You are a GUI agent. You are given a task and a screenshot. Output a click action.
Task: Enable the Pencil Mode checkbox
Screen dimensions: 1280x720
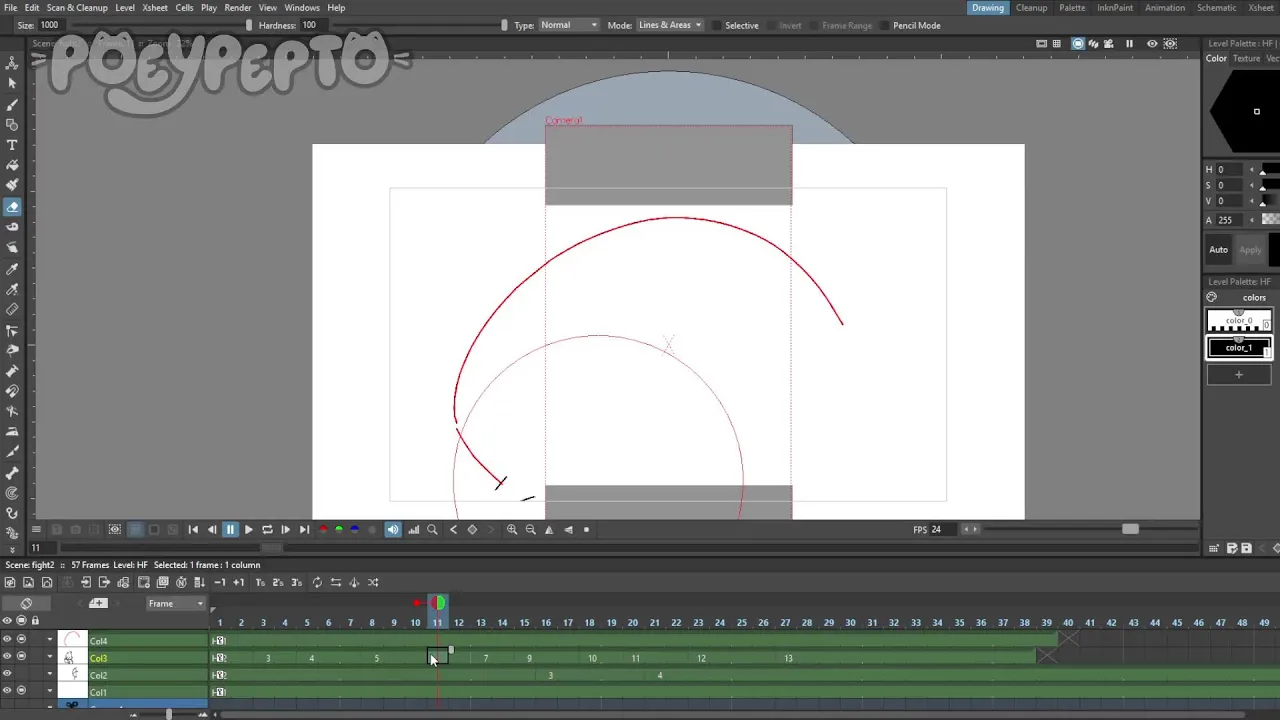click(885, 25)
